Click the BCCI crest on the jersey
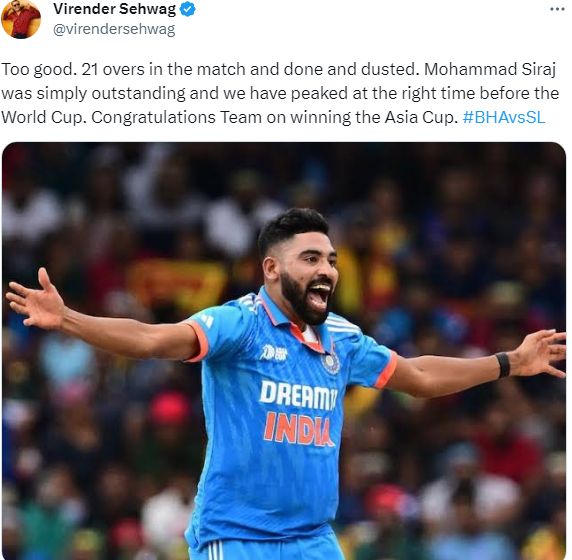 (331, 362)
